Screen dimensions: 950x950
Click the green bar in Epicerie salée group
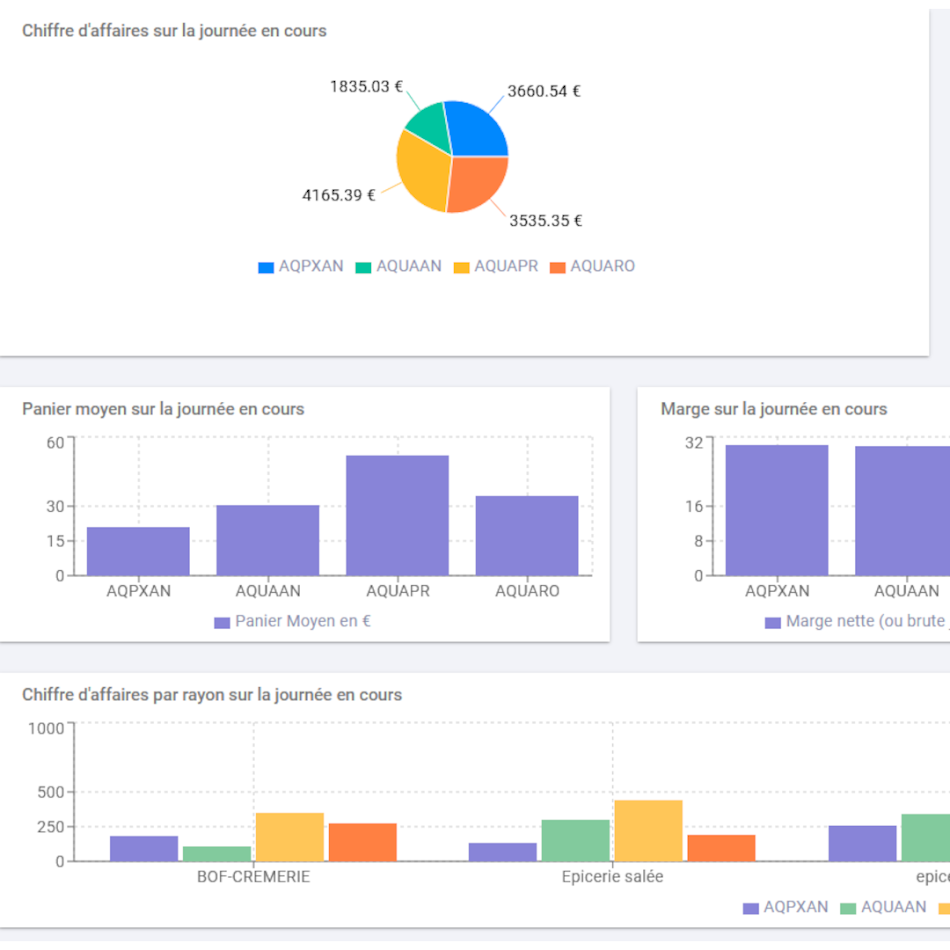tap(575, 840)
